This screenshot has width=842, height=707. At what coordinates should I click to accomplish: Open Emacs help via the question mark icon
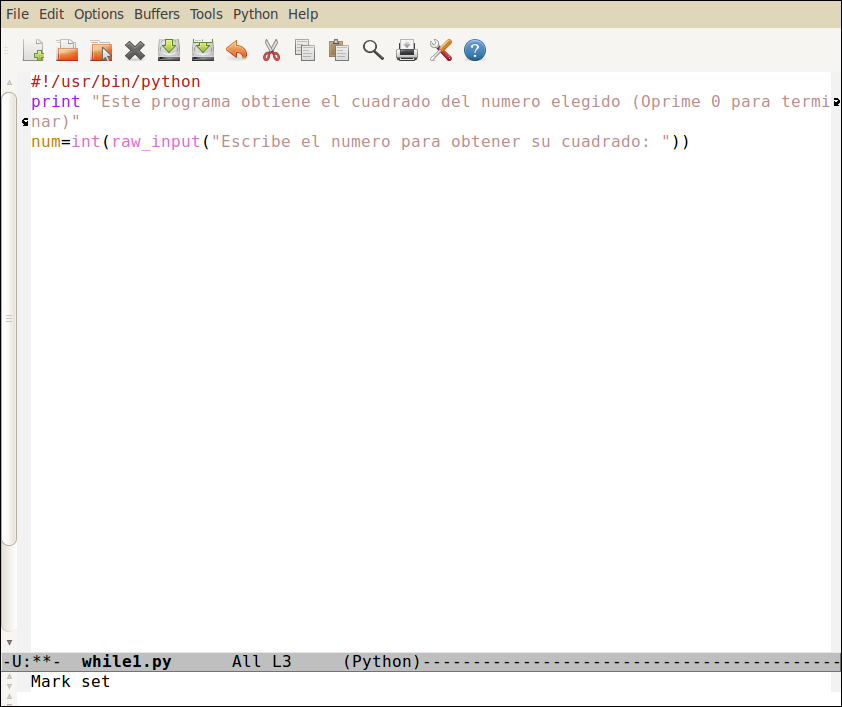point(475,50)
